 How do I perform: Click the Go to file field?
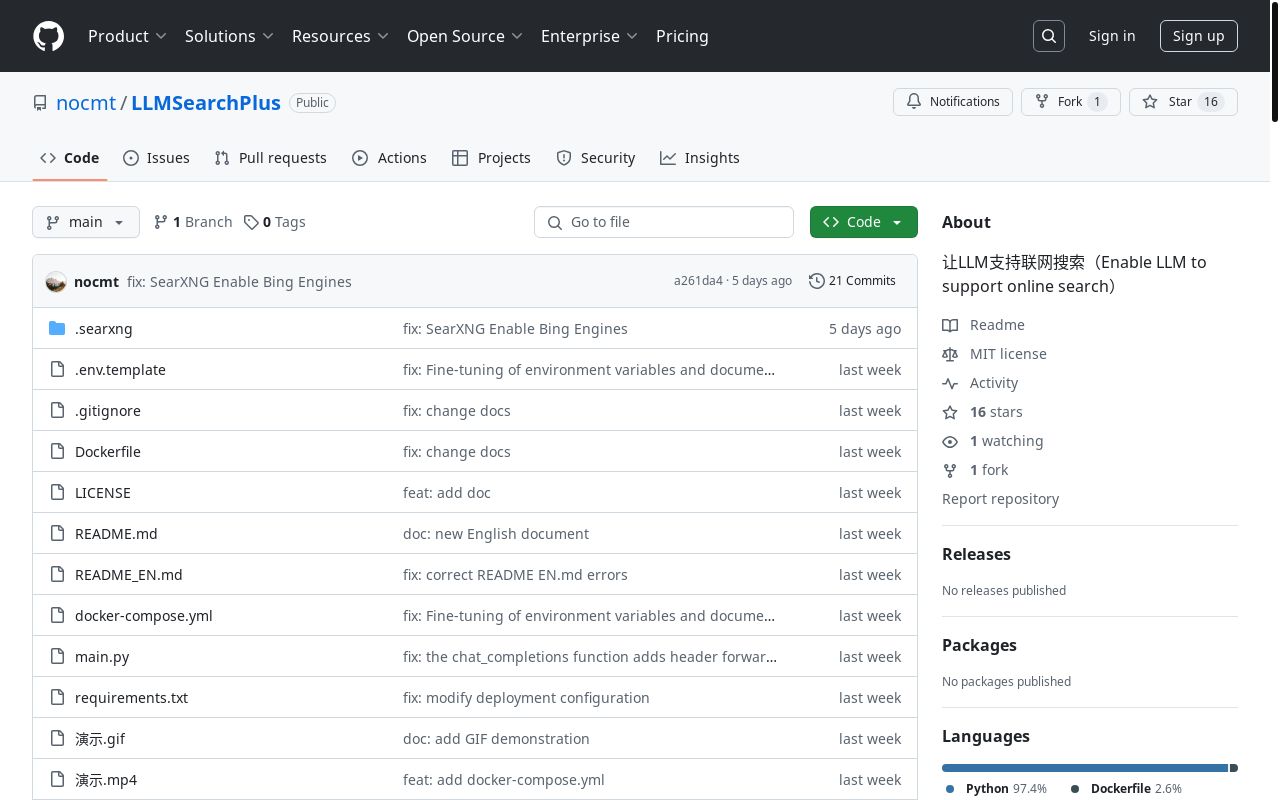pos(664,222)
